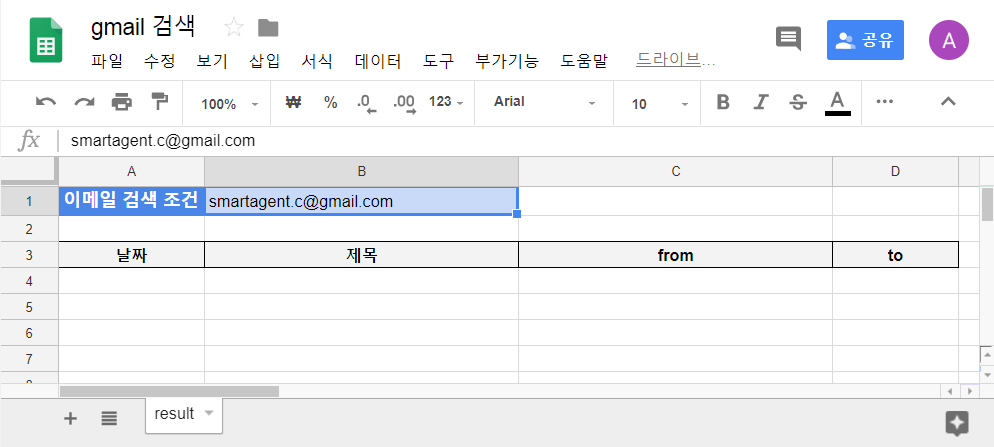Select column A header
The width and height of the screenshot is (994, 447).
pos(131,171)
